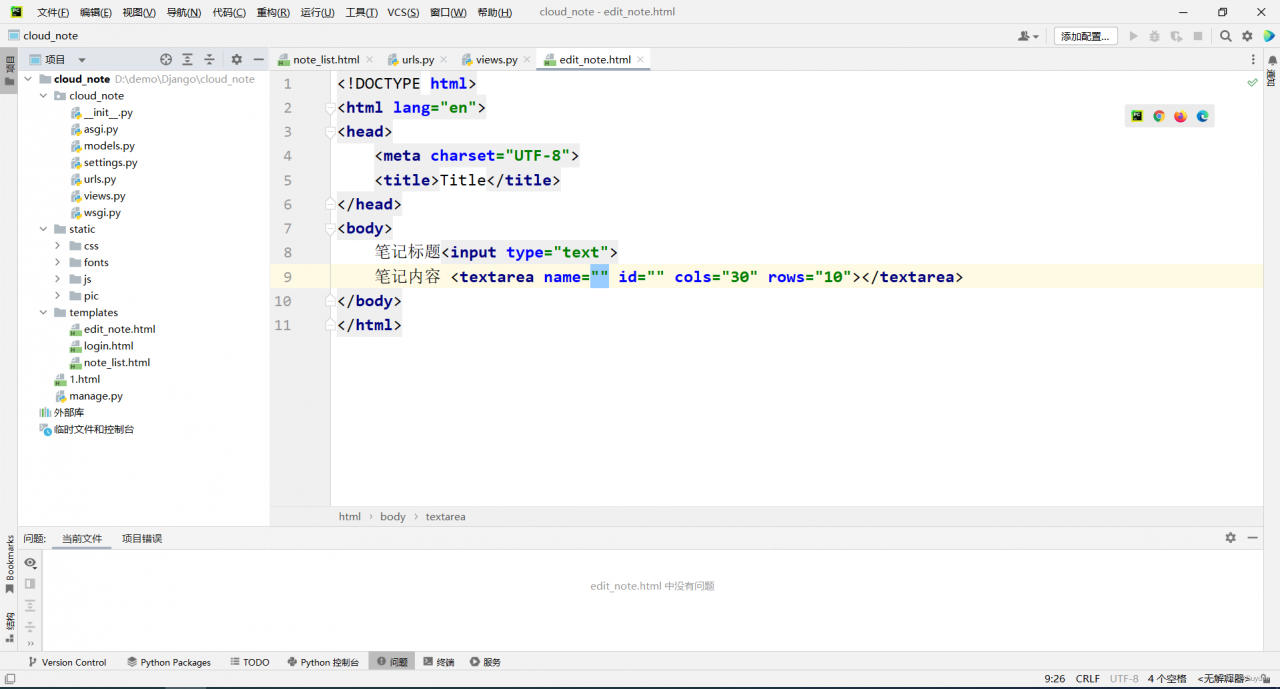Click the Search Everywhere magnifier icon
The image size is (1280, 689).
(1226, 36)
